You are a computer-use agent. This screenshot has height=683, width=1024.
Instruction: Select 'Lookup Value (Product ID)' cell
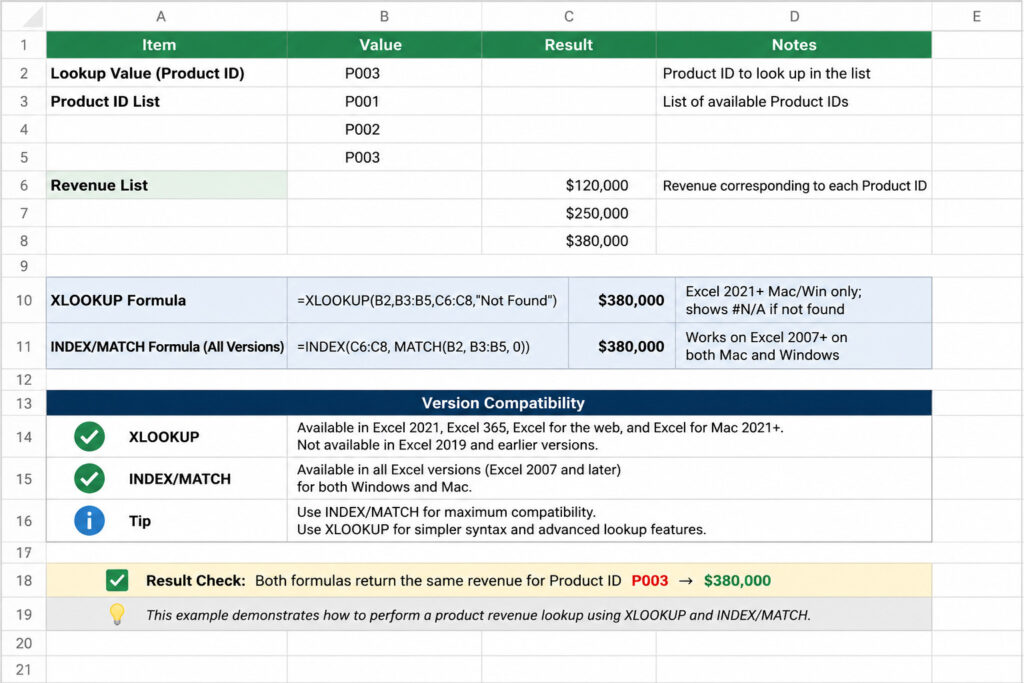pyautogui.click(x=167, y=73)
